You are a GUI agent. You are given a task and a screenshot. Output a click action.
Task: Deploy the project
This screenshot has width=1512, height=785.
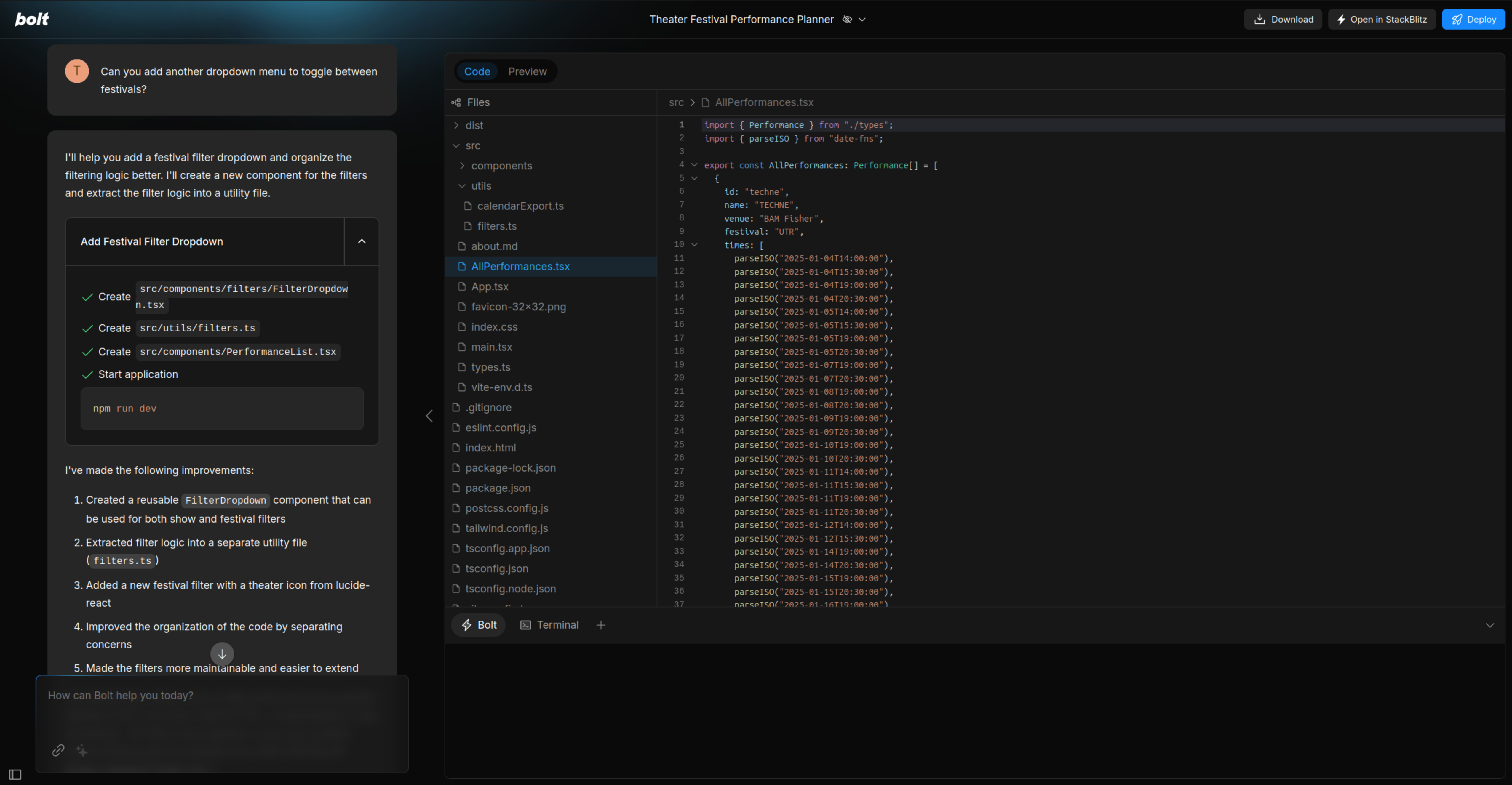[x=1473, y=19]
